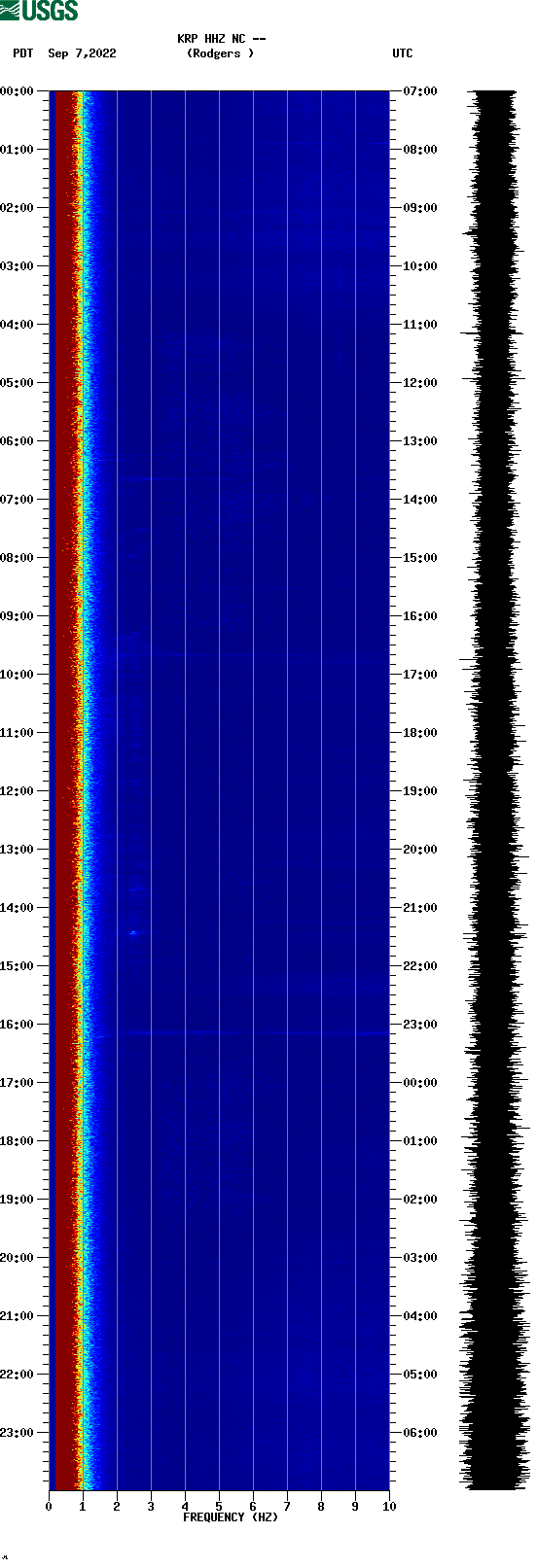Click the '23:00' UTC time label

(420, 1025)
